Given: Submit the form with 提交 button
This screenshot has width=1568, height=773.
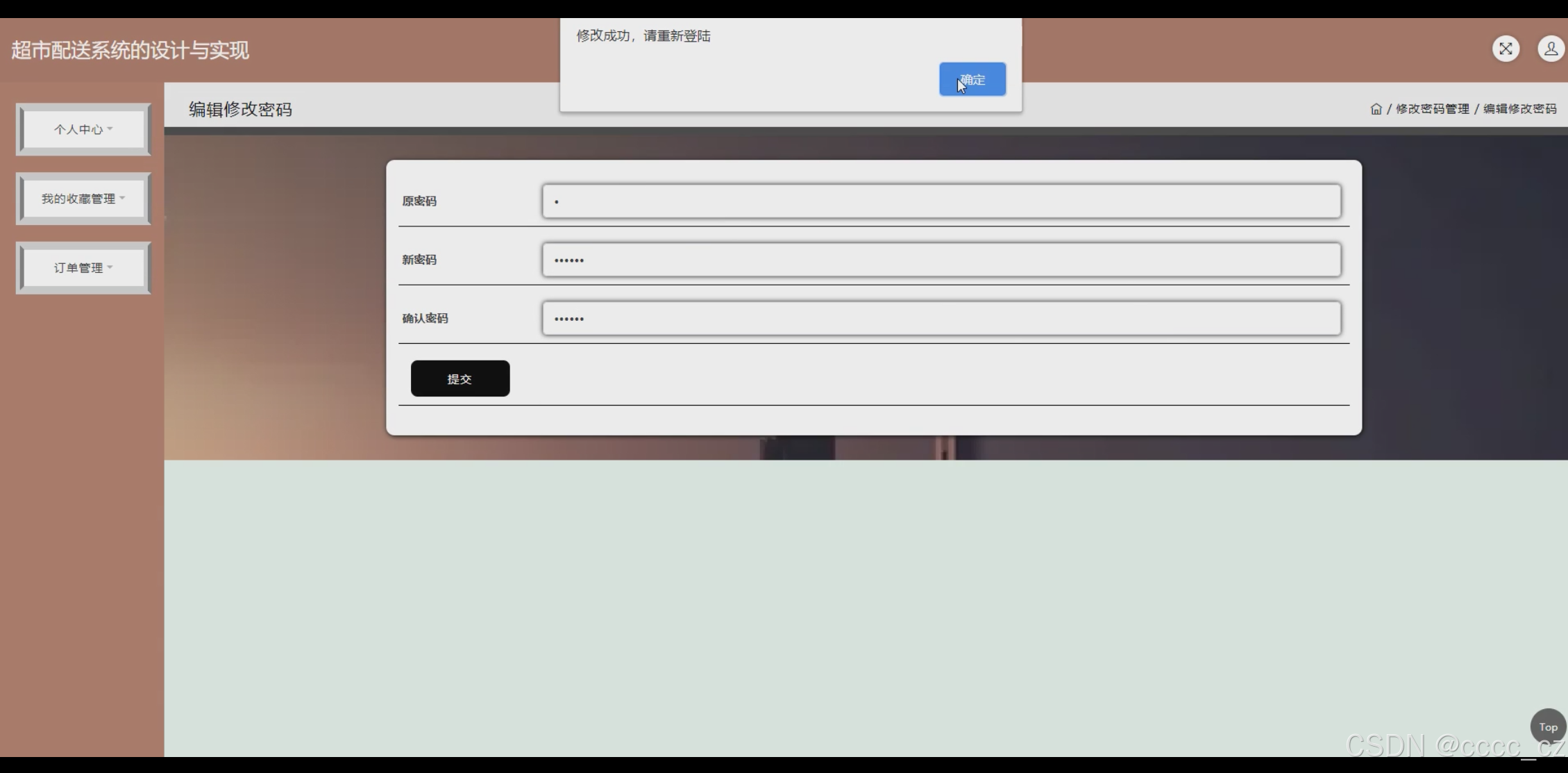Looking at the screenshot, I should pyautogui.click(x=460, y=379).
